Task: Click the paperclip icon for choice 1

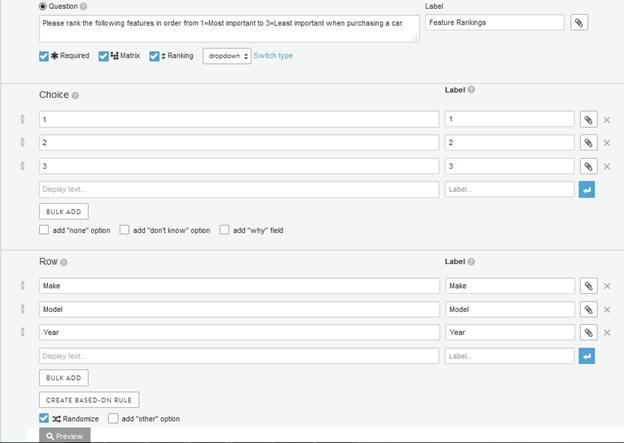Action: (588, 120)
